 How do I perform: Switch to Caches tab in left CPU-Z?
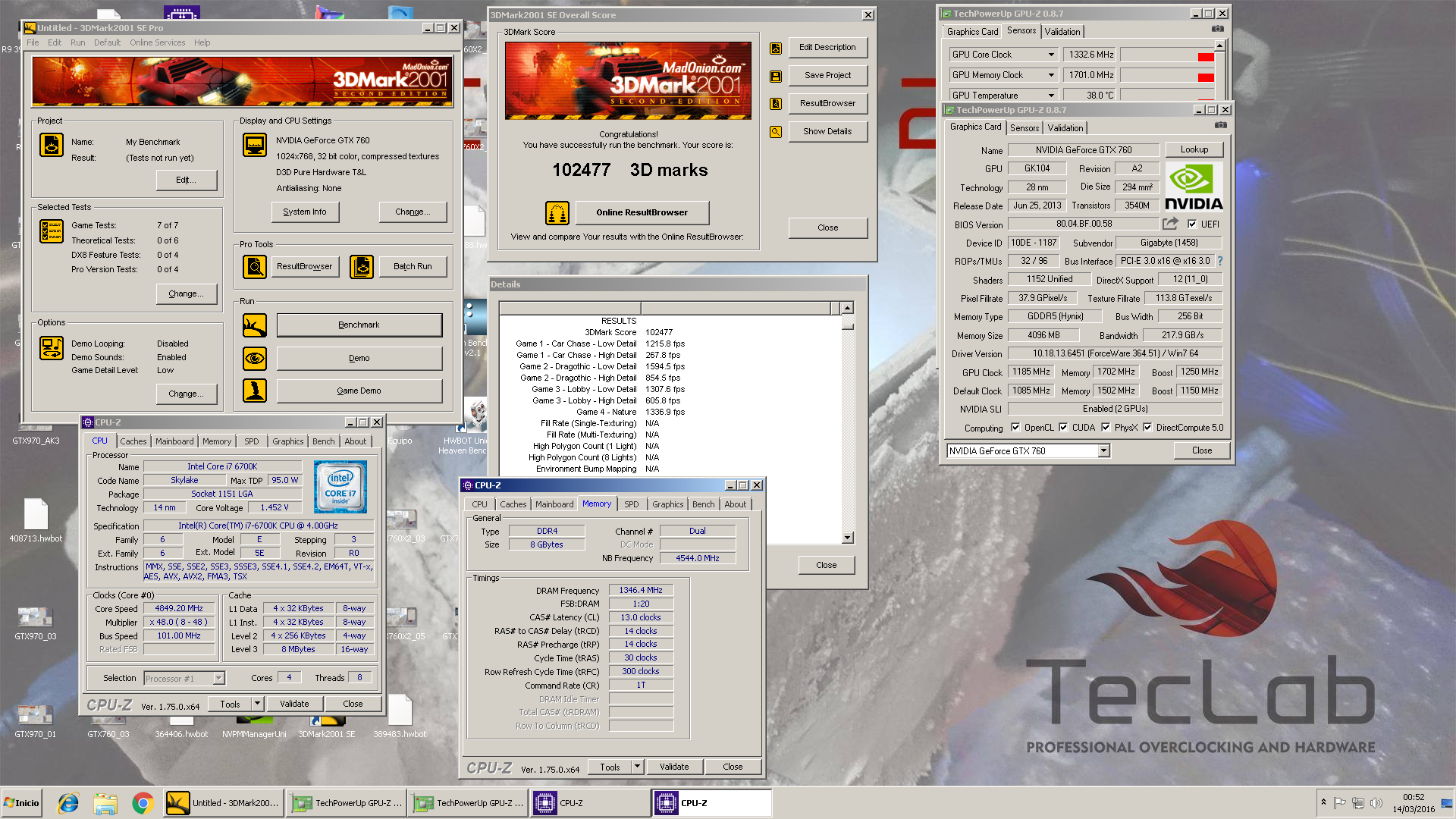[x=133, y=441]
